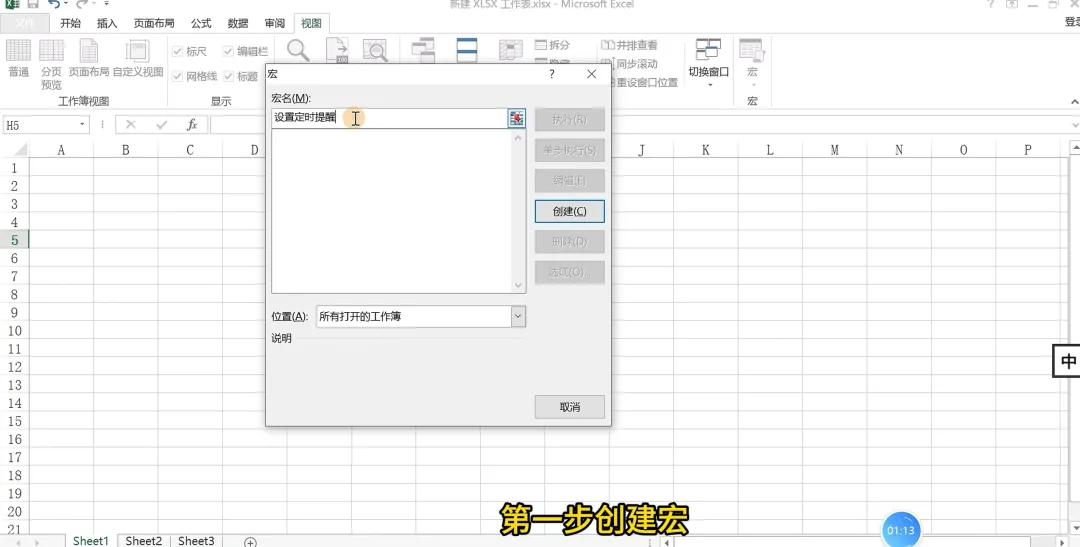Click the macro list scroll down arrow
Image resolution: width=1080 pixels, height=547 pixels.
pos(519,285)
